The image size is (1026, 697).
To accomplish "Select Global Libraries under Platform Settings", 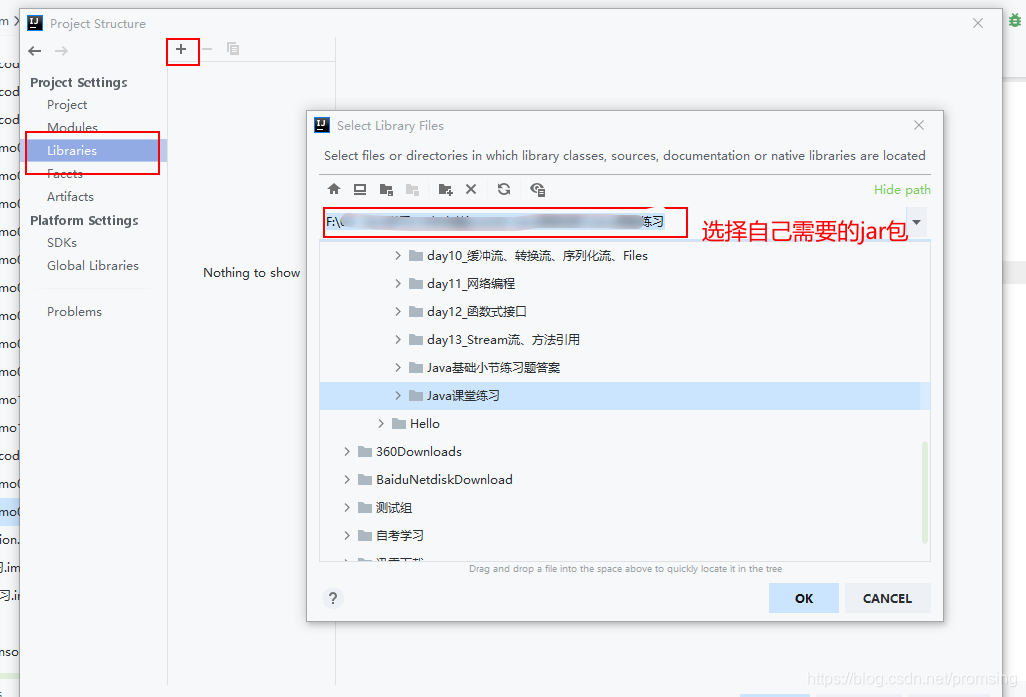I will pos(93,266).
